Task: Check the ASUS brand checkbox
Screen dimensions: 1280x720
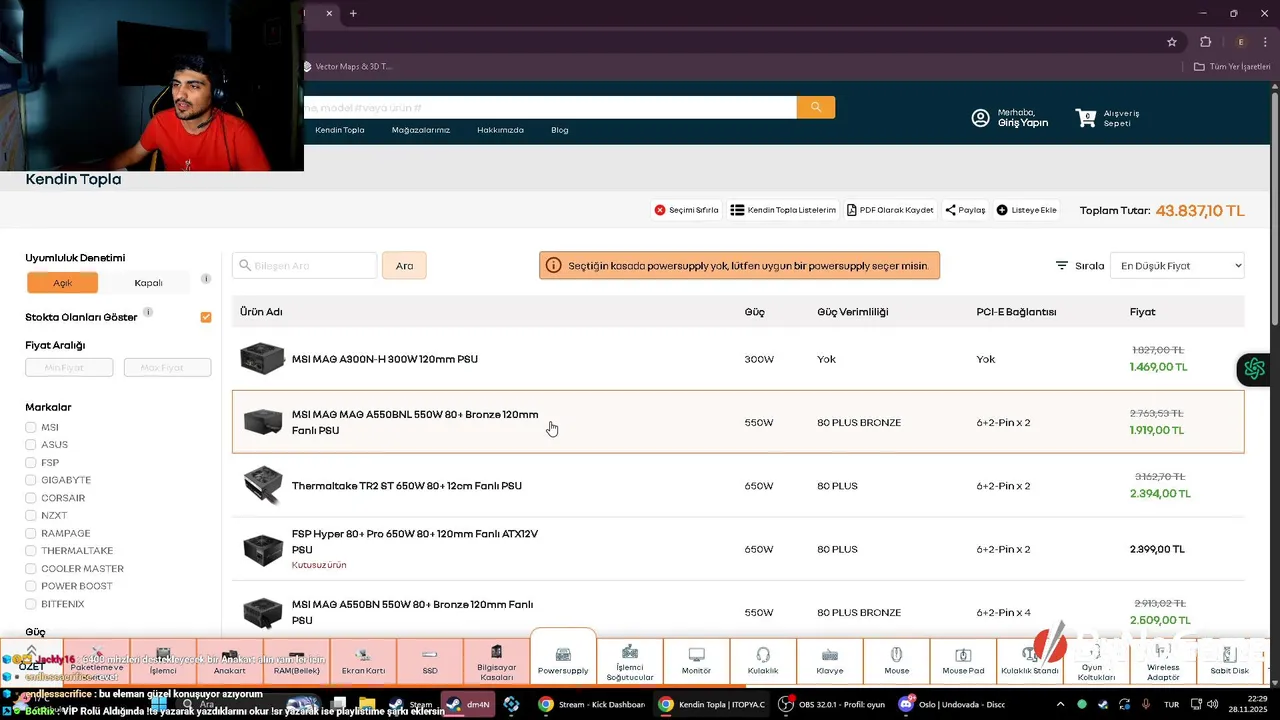Action: tap(31, 445)
